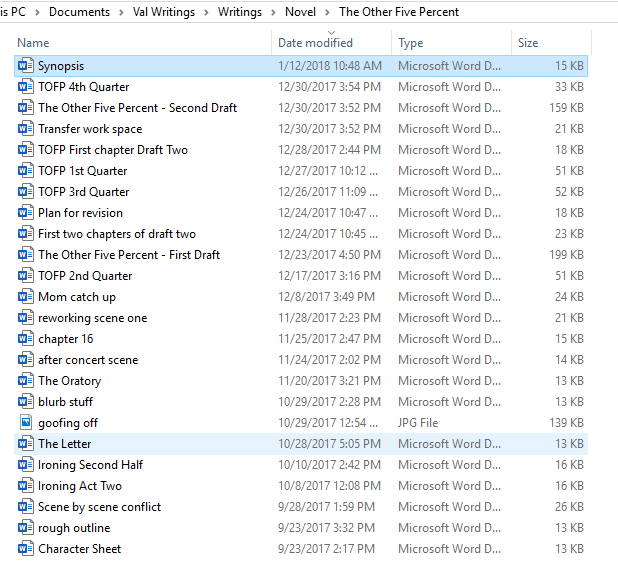Select the rough outline document
This screenshot has height=564, width=618.
pos(74,528)
